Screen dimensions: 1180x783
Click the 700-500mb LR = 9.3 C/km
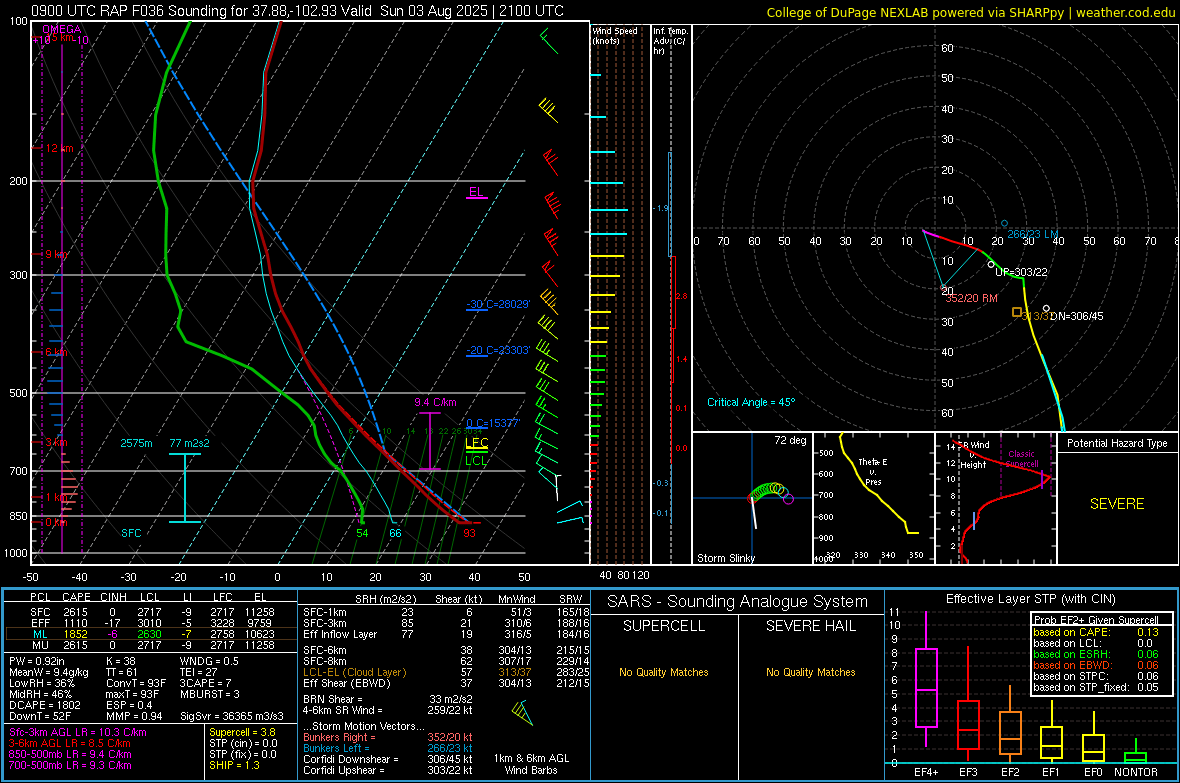coord(70,766)
